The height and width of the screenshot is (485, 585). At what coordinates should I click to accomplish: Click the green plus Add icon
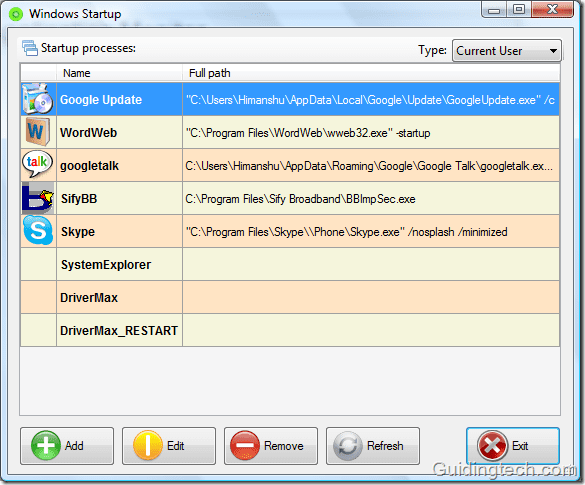click(x=46, y=446)
